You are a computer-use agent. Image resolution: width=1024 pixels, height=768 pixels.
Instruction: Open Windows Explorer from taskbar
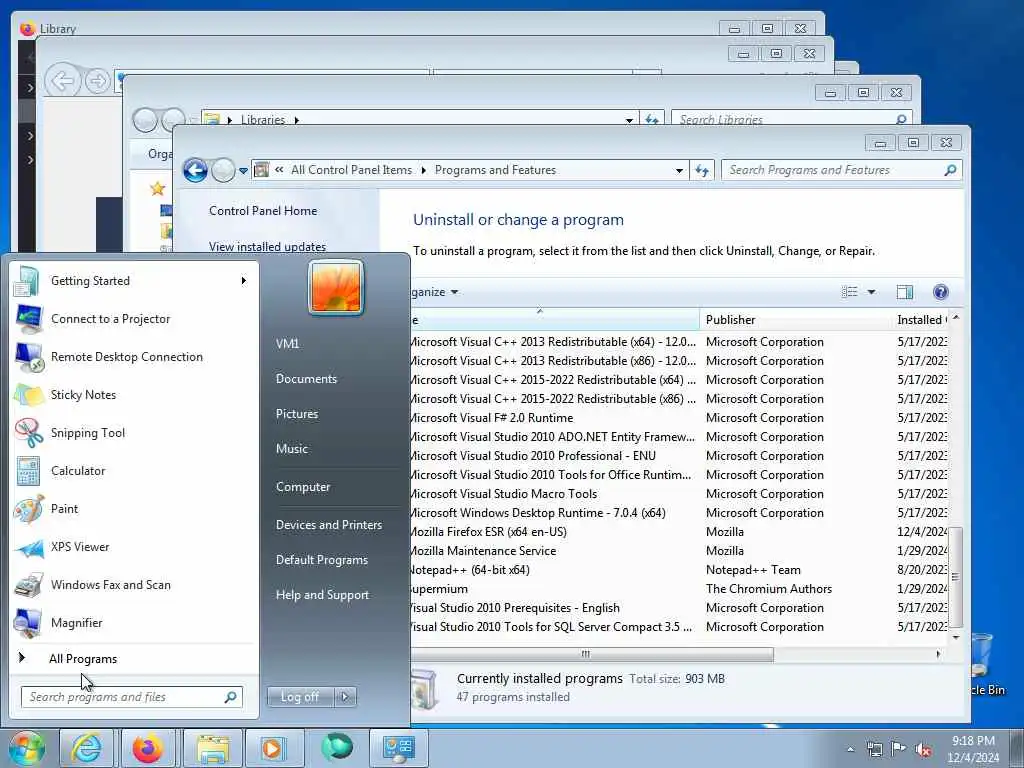point(213,748)
